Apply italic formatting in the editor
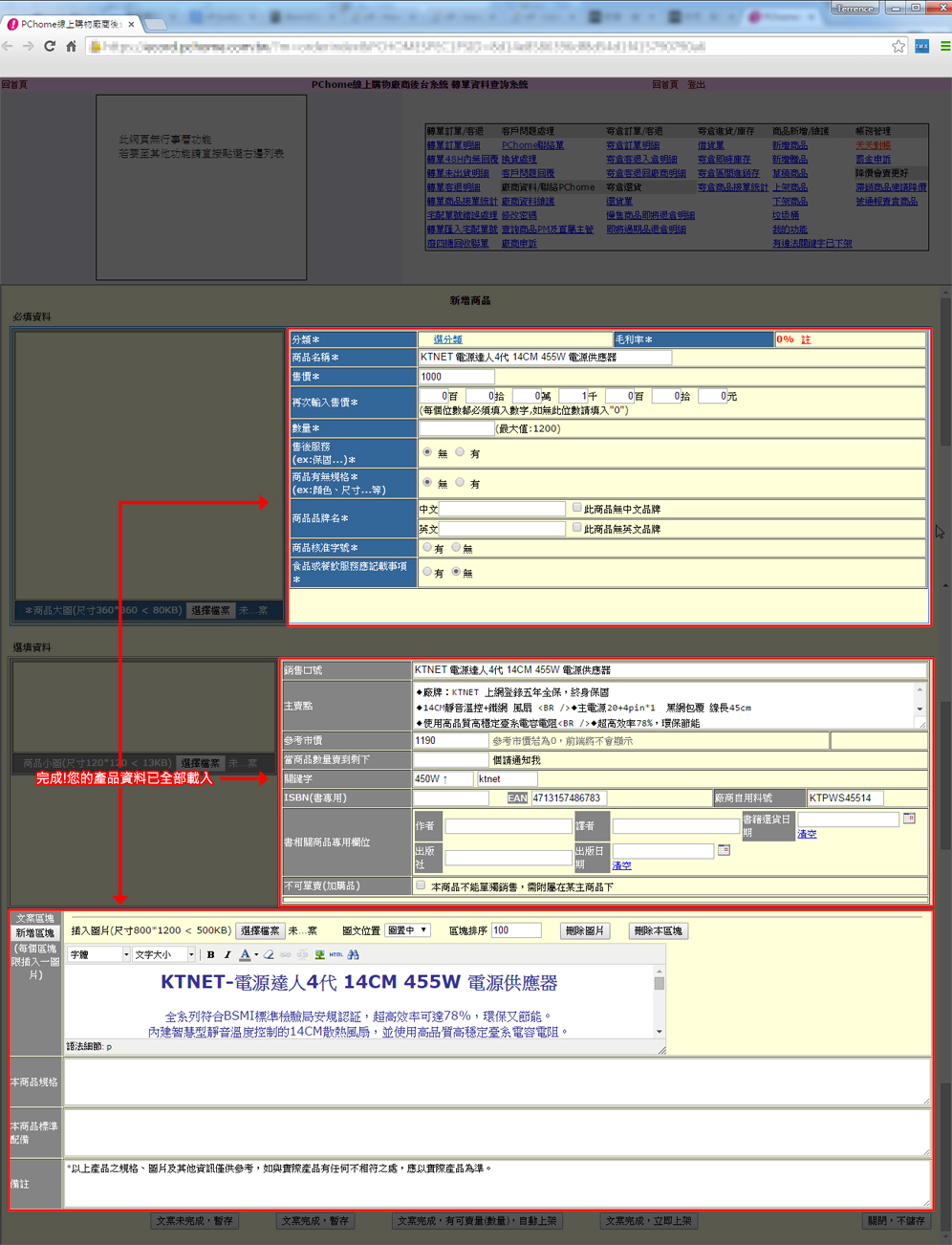 227,954
